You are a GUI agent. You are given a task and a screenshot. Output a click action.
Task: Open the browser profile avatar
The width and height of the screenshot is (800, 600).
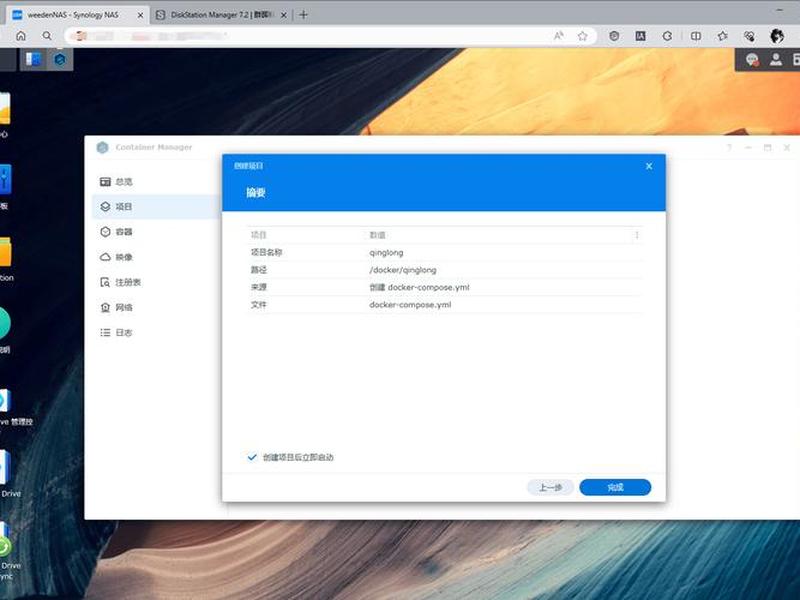point(777,36)
